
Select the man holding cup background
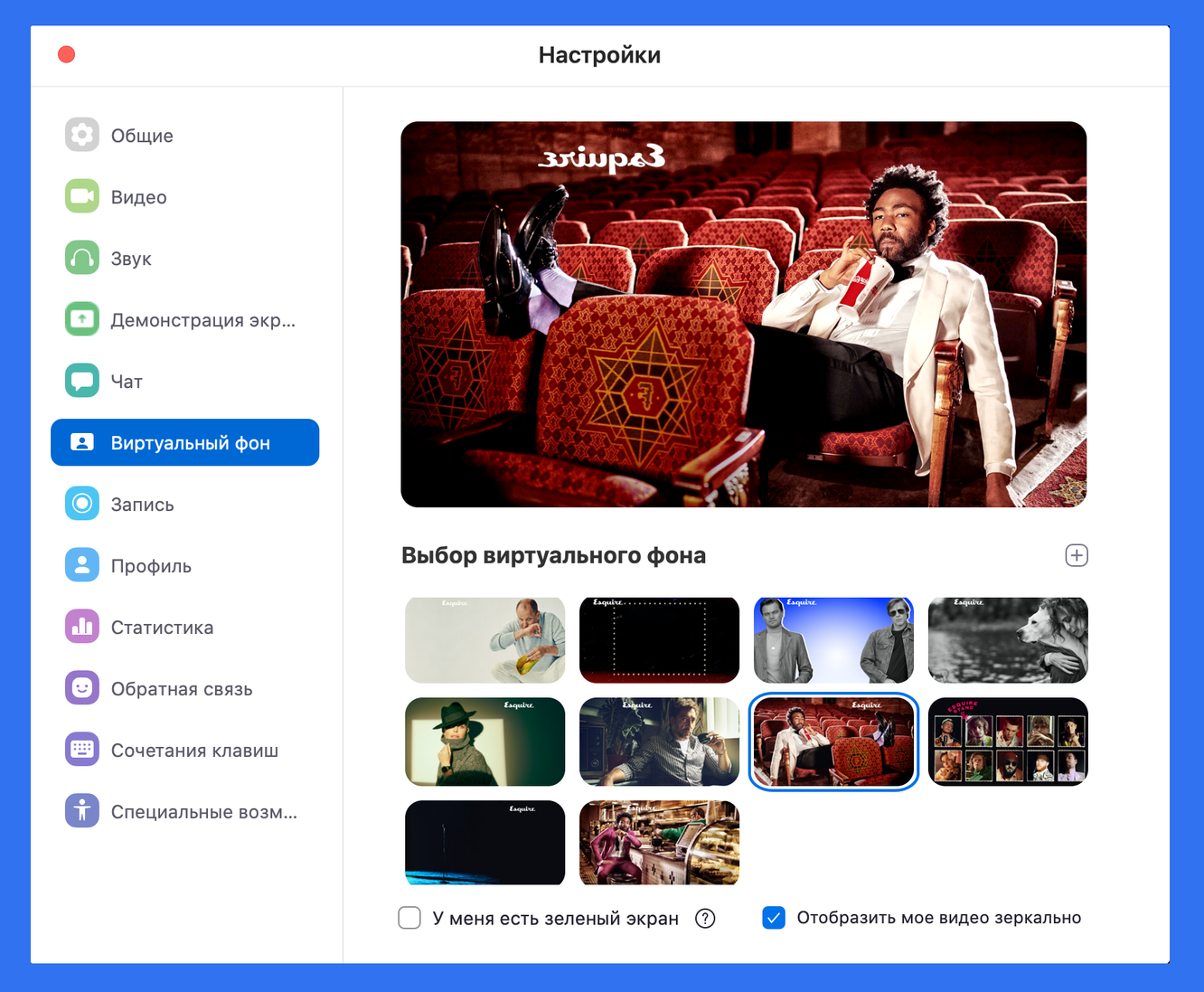659,742
